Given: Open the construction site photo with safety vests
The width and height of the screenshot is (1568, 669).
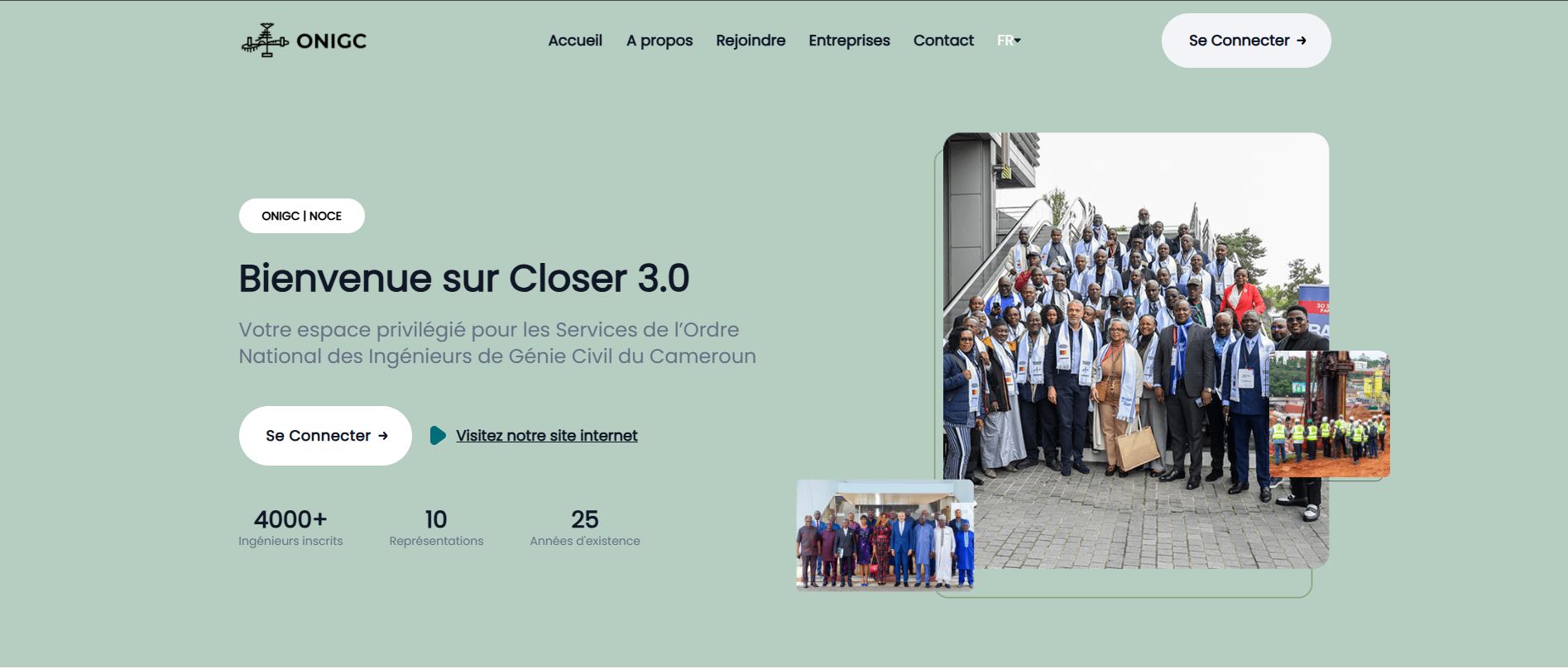Looking at the screenshot, I should click(1329, 414).
